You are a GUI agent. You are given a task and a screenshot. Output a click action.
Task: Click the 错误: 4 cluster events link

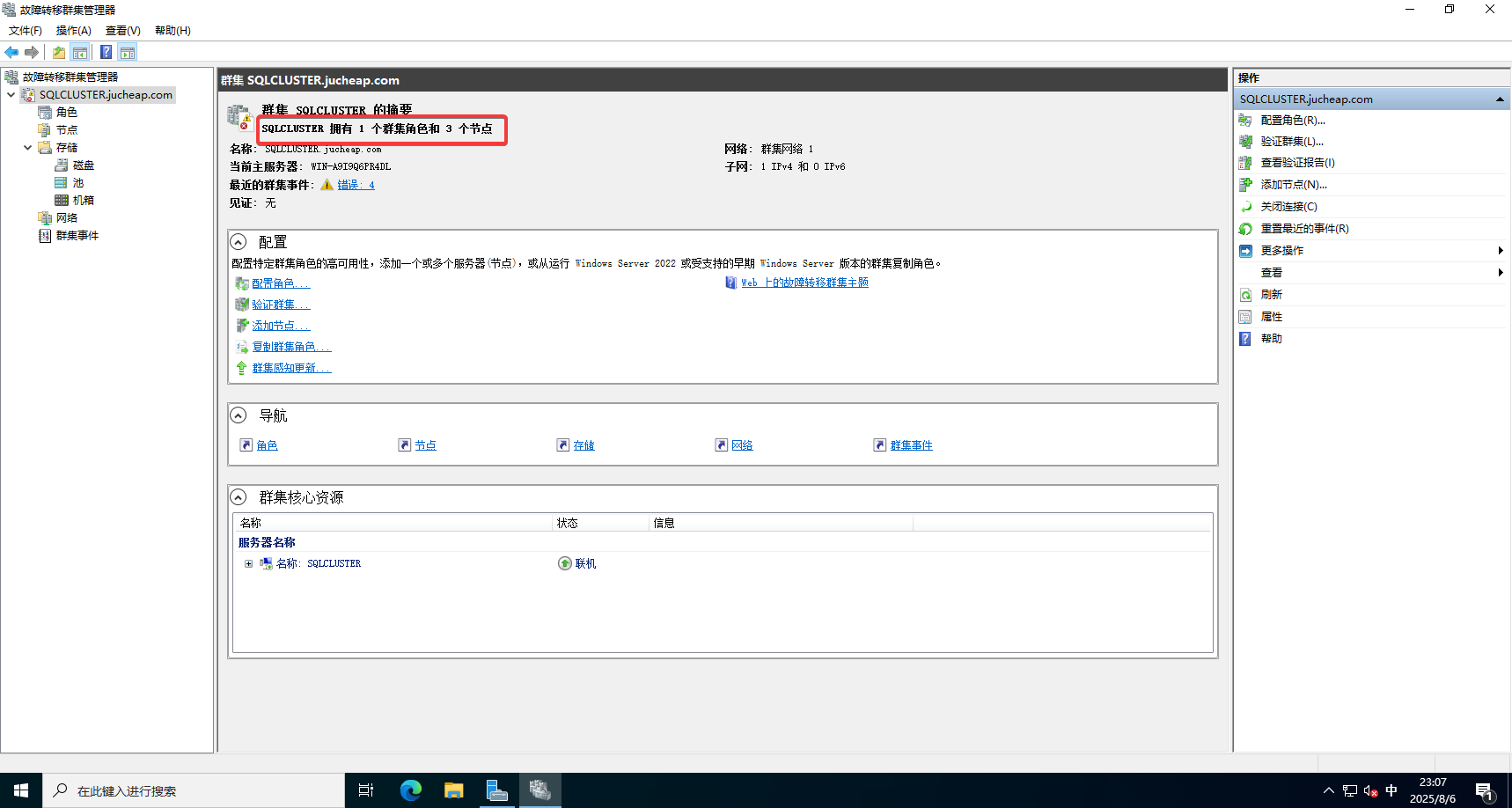coord(356,185)
